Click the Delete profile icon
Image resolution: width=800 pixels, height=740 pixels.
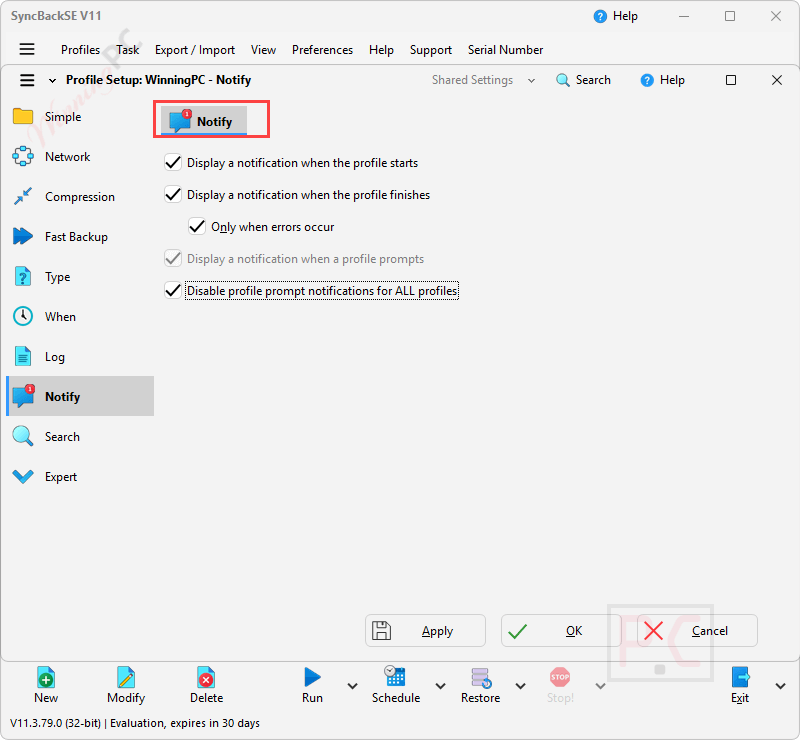pyautogui.click(x=206, y=678)
